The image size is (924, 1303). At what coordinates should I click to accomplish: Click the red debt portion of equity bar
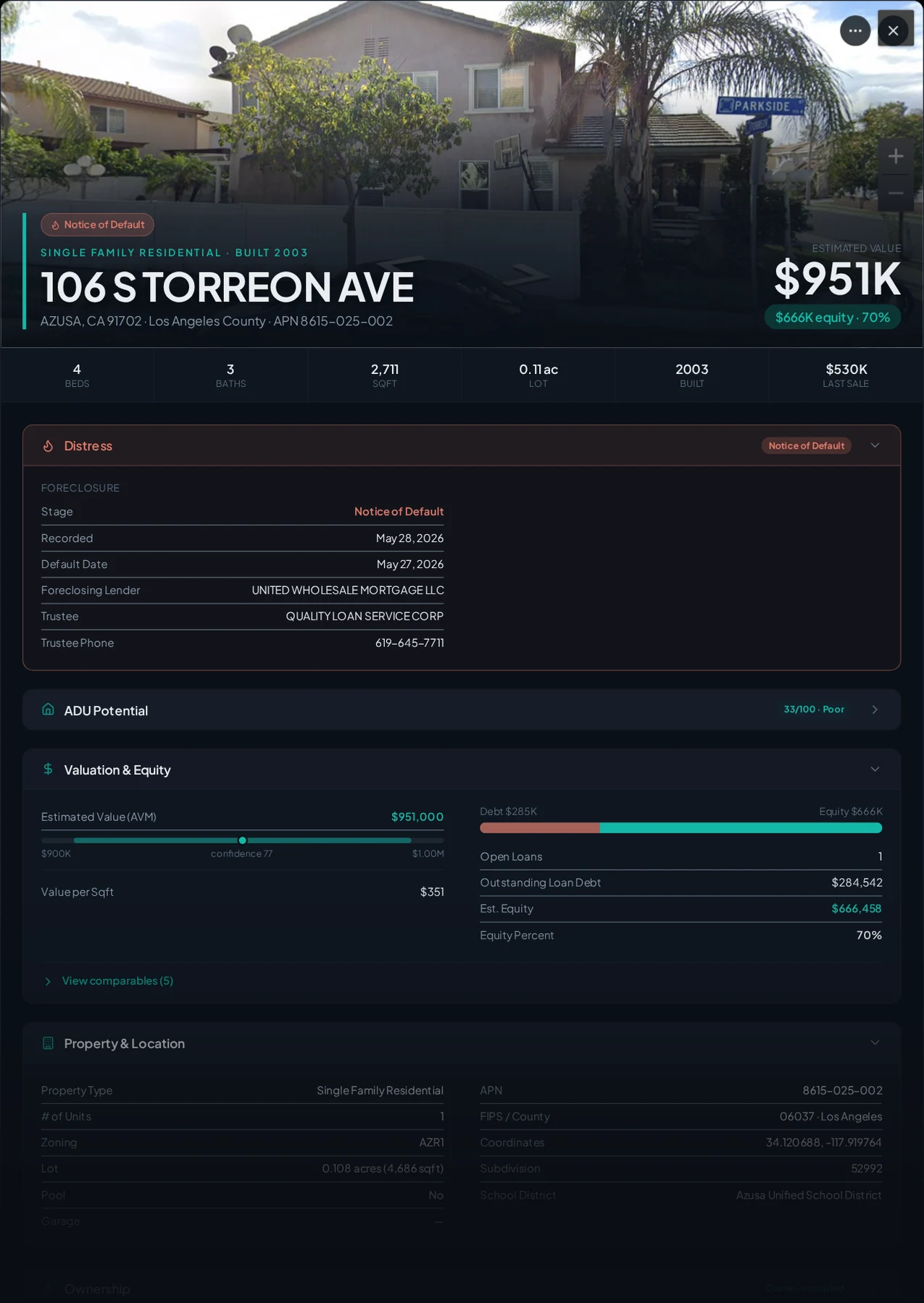(539, 828)
